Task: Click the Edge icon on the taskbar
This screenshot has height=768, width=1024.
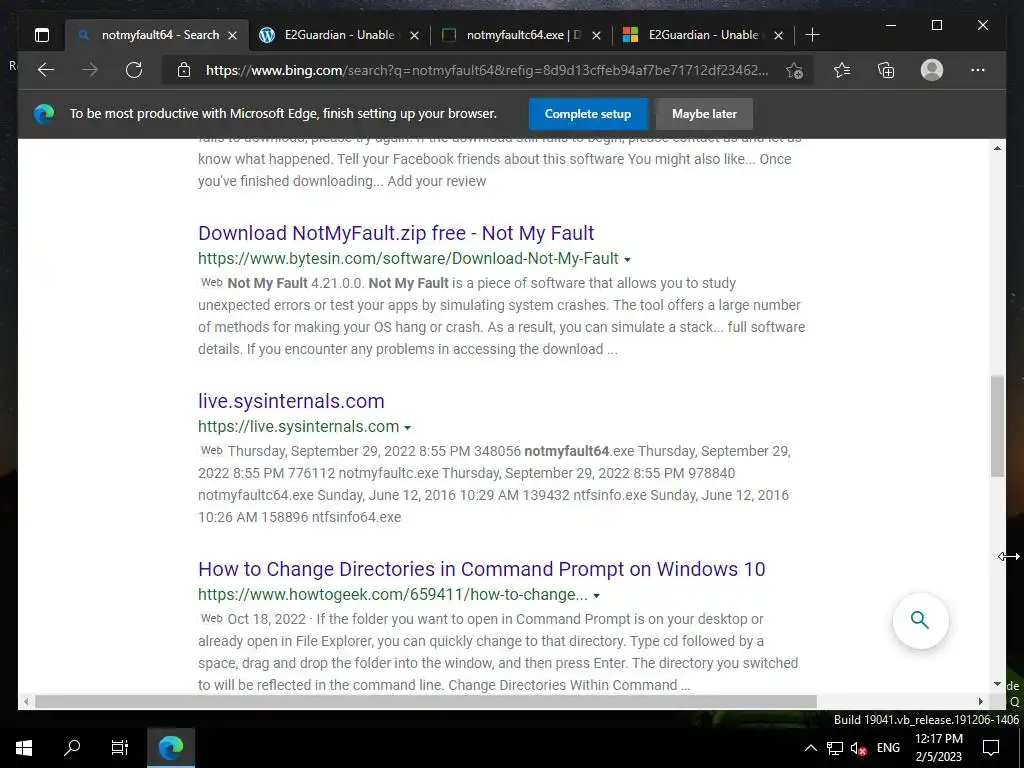Action: pyautogui.click(x=171, y=748)
